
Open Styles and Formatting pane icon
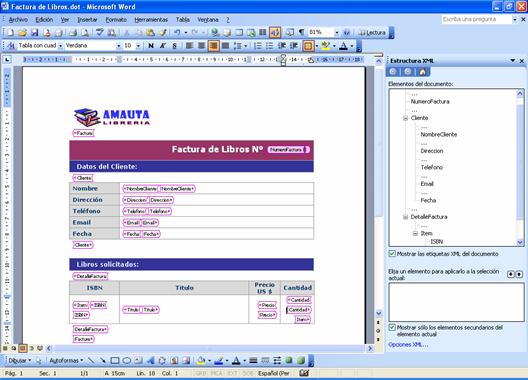pyautogui.click(x=11, y=45)
